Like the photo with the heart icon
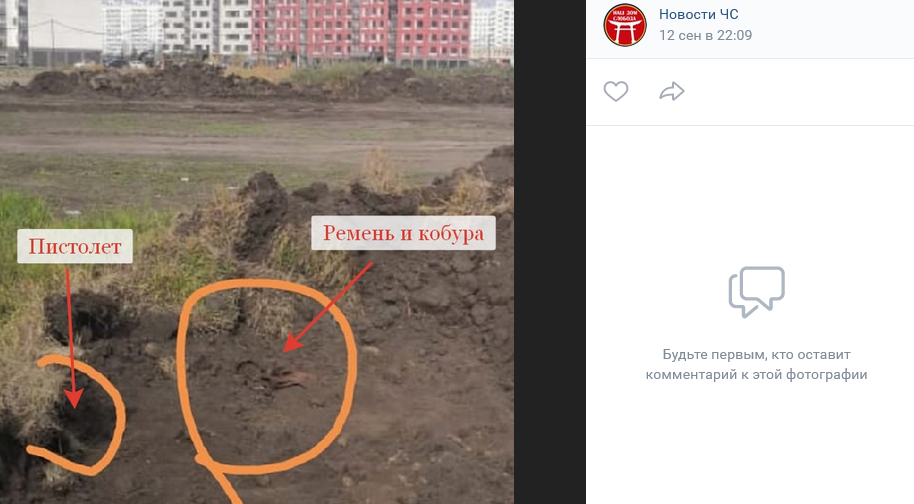Viewport: 914px width, 504px height. pyautogui.click(x=616, y=91)
